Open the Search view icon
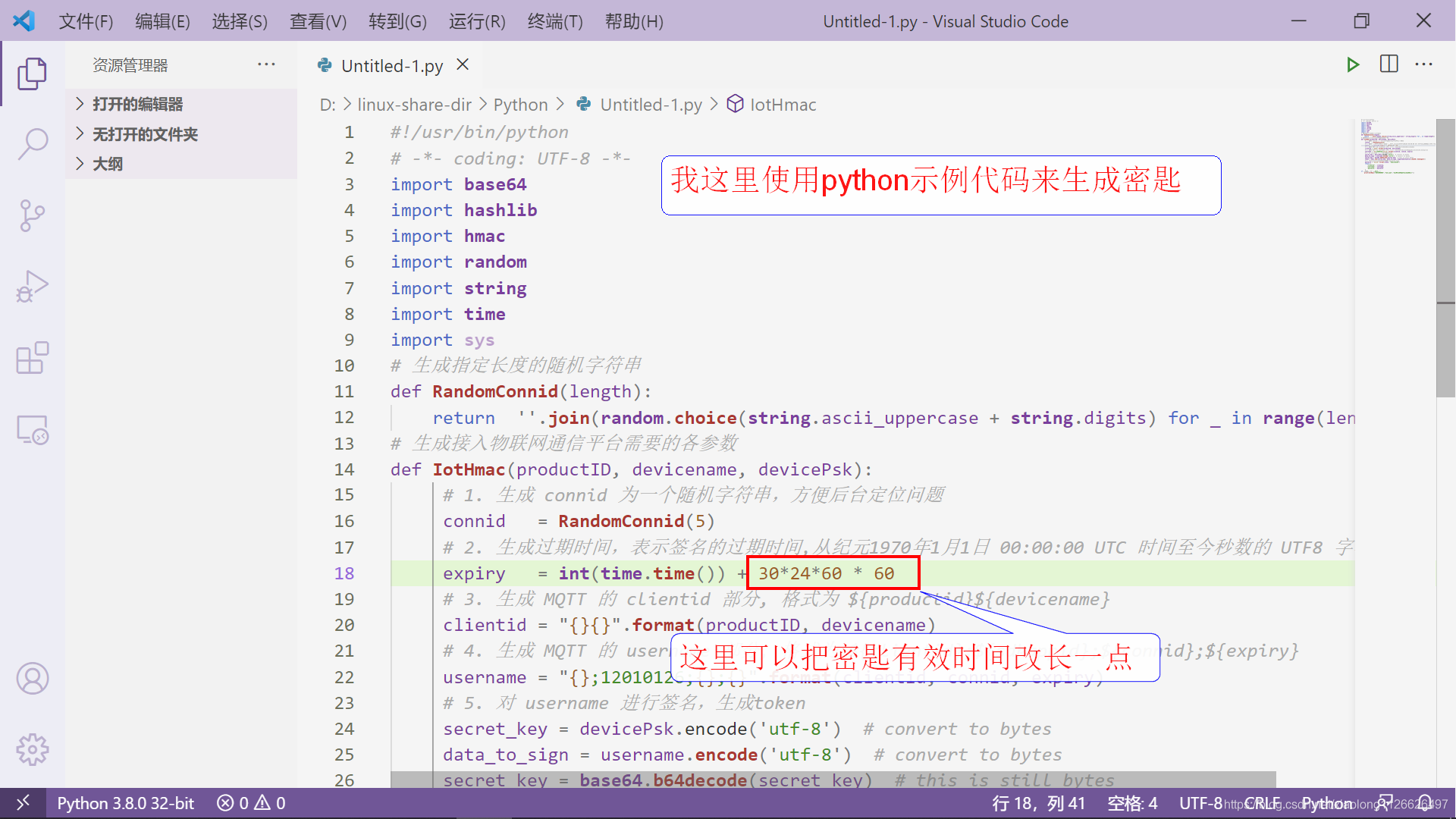The height and width of the screenshot is (819, 1456). pyautogui.click(x=32, y=143)
